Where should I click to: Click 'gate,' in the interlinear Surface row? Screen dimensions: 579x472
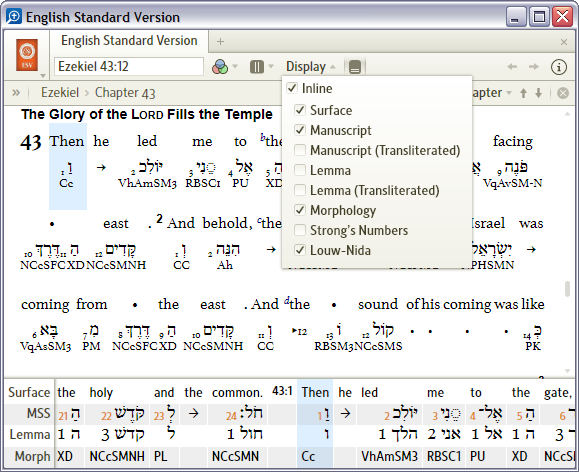pos(558,393)
